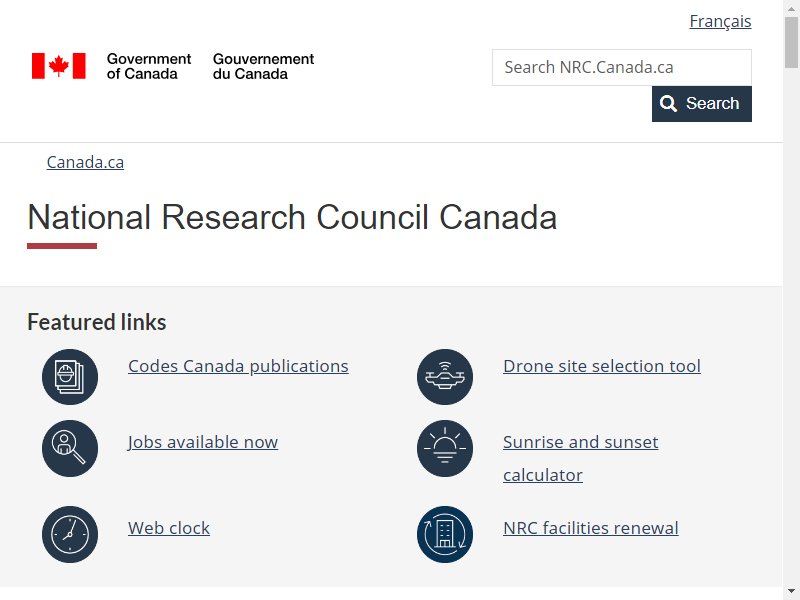
Task: Open Jobs available now link
Action: 203,442
